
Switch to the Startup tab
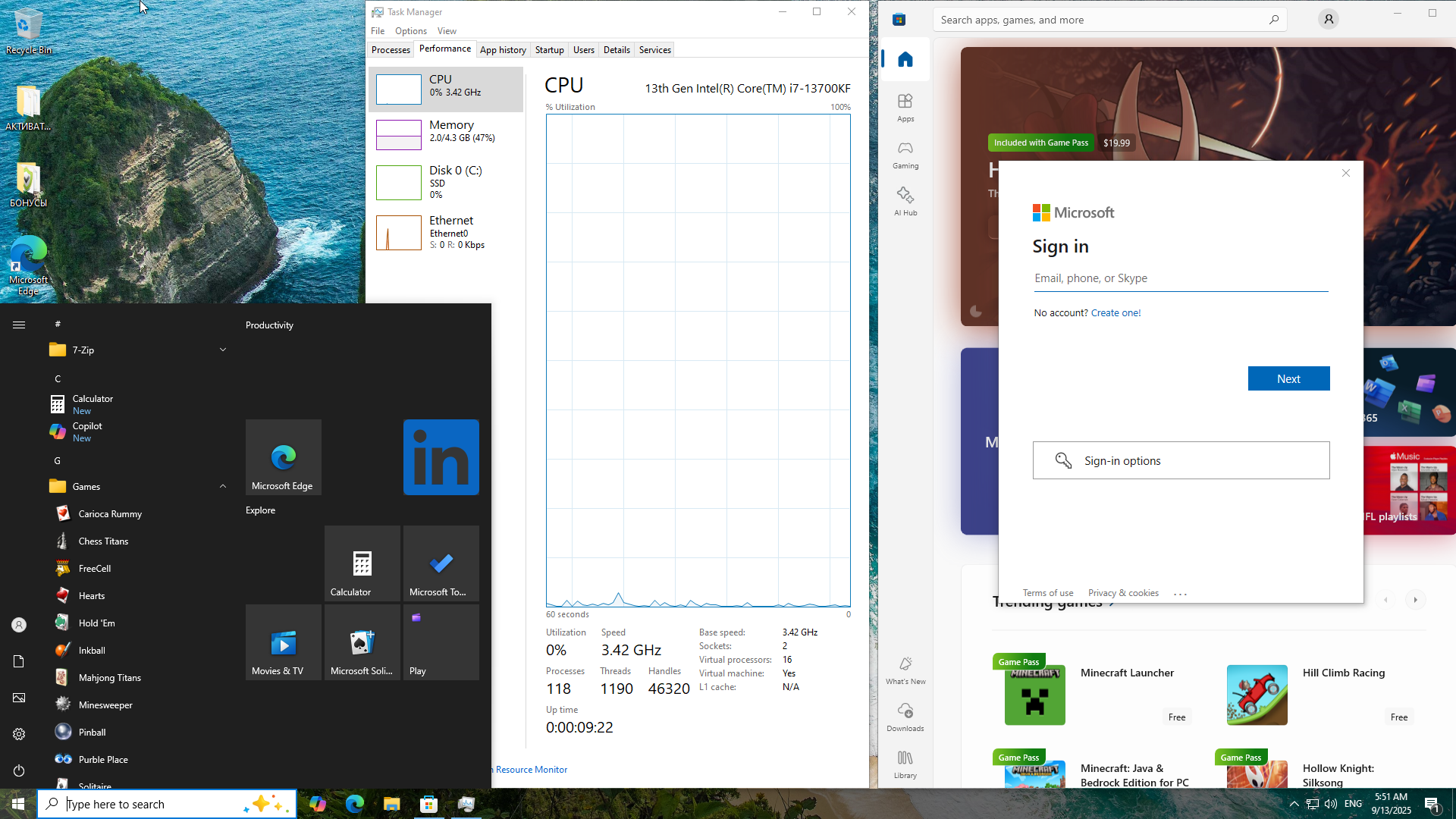tap(549, 50)
